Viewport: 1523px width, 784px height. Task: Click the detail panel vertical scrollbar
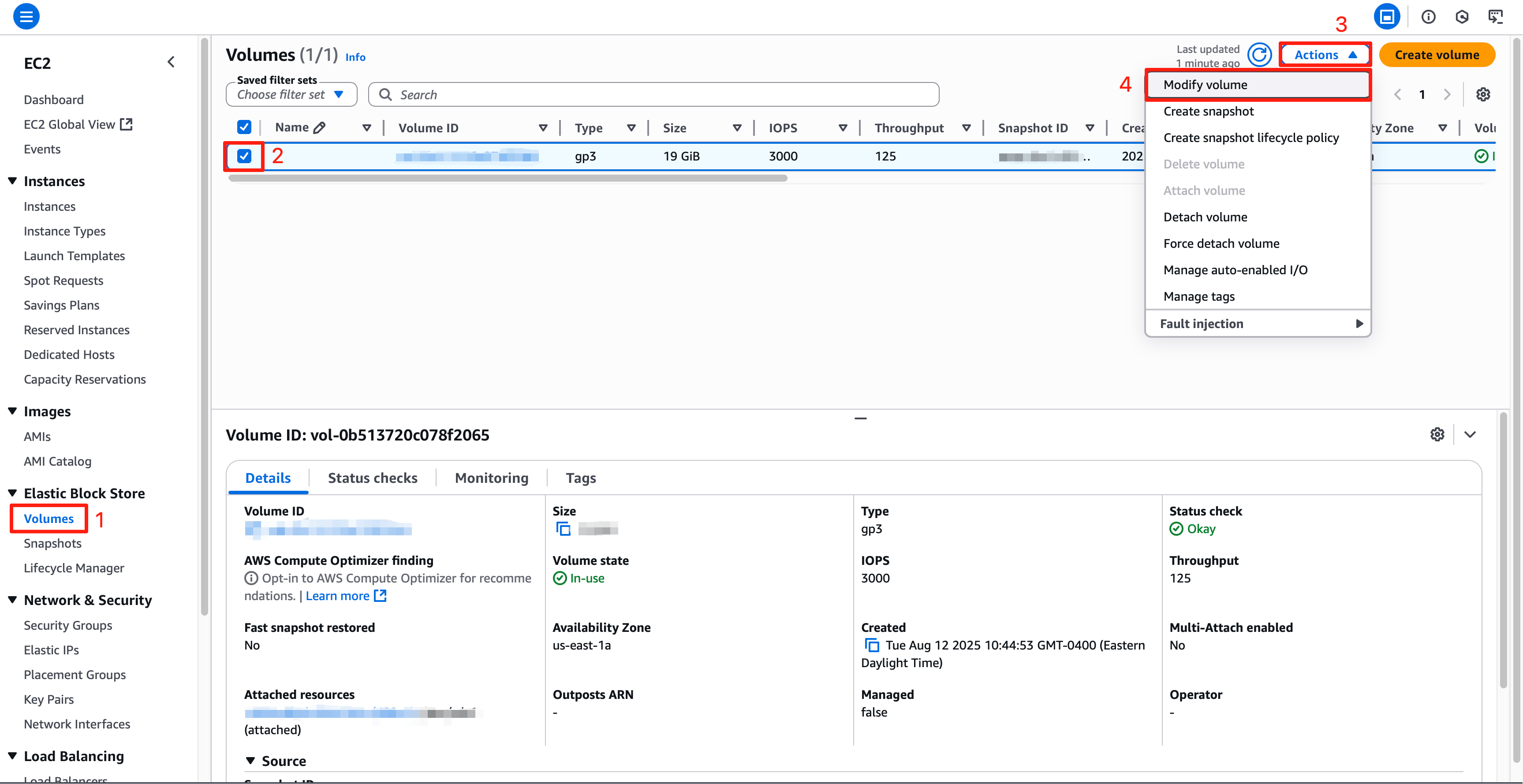tap(1504, 551)
